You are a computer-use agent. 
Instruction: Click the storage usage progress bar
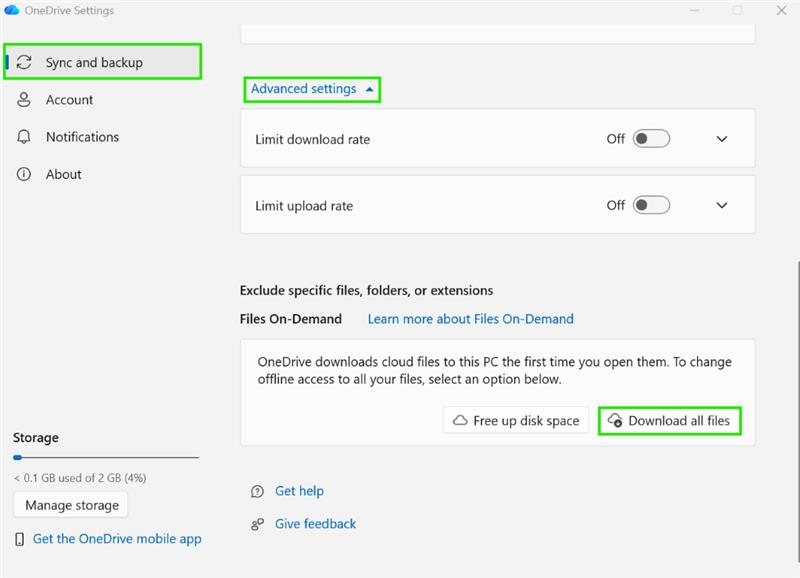click(x=106, y=457)
